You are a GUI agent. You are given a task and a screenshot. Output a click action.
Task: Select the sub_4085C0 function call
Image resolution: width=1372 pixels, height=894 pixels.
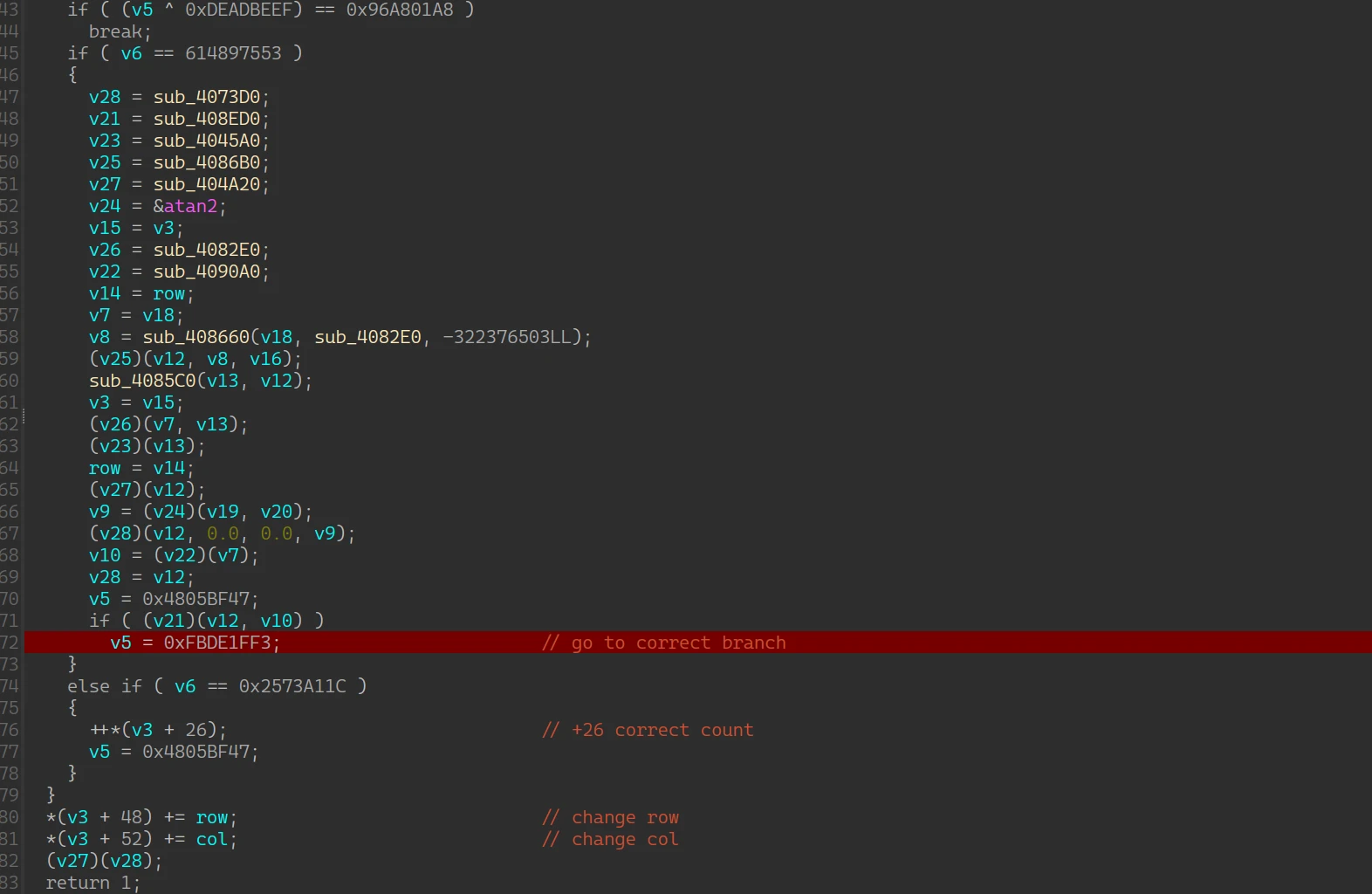142,381
